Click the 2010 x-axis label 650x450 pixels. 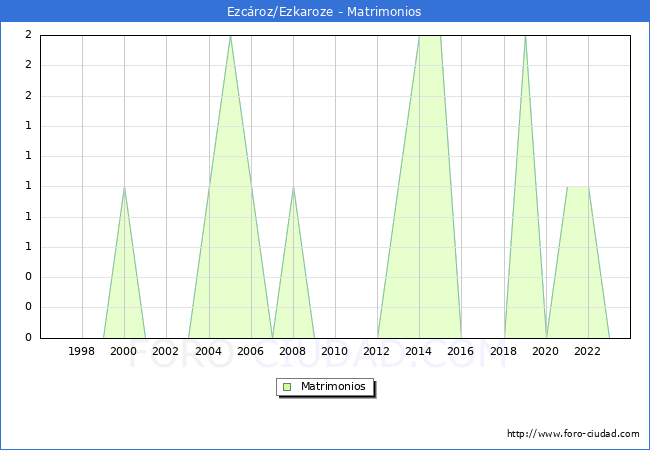(x=335, y=351)
